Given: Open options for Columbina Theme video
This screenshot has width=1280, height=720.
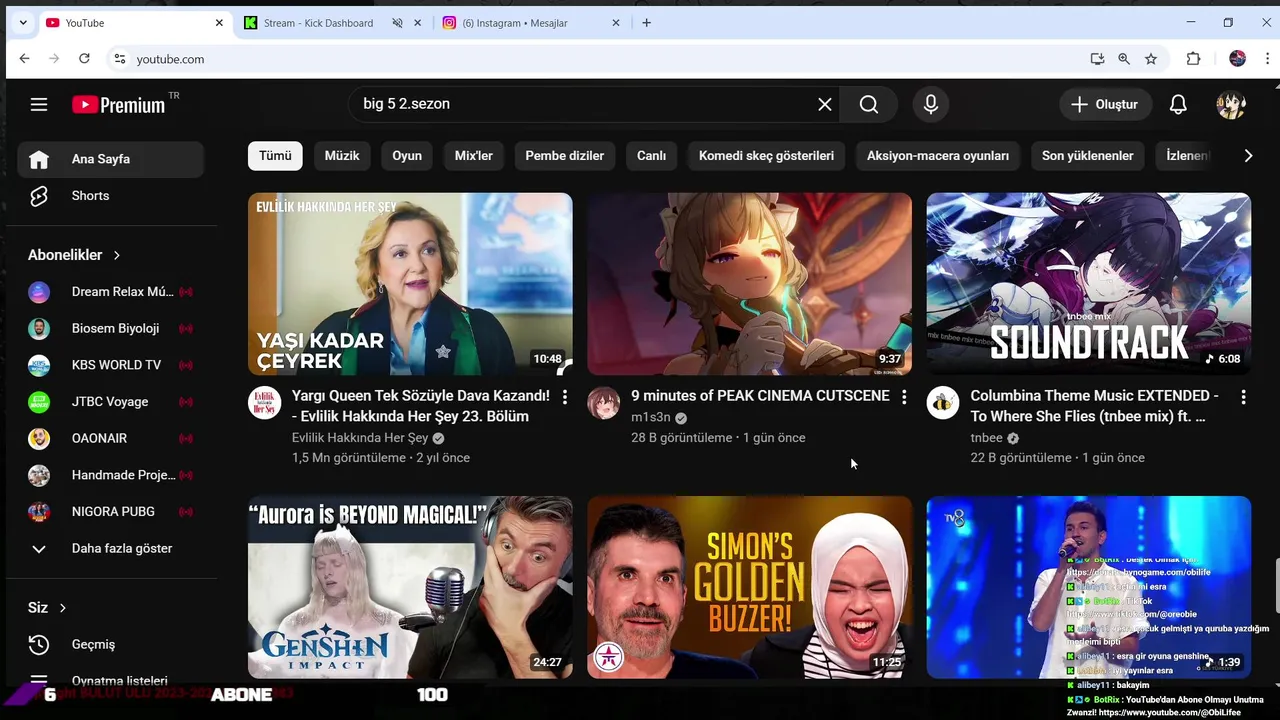Looking at the screenshot, I should coord(1243,397).
